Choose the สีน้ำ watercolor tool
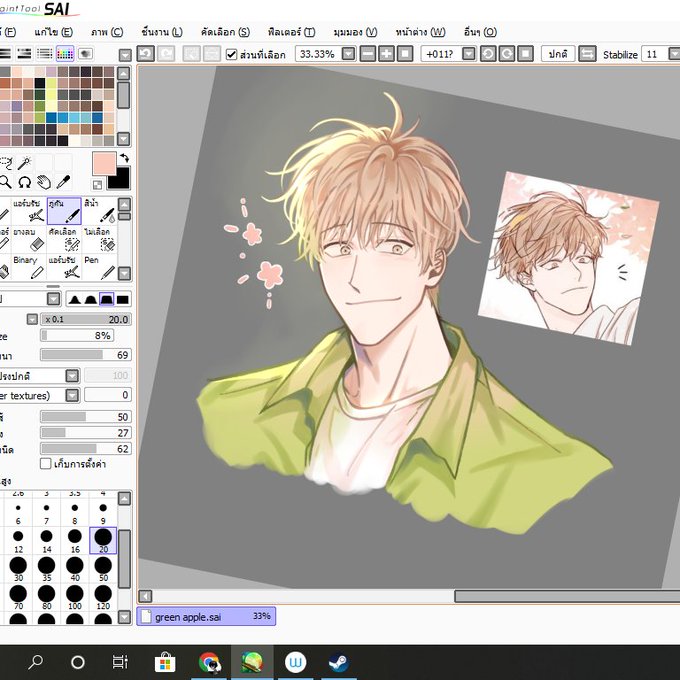The image size is (680, 680). tap(100, 211)
